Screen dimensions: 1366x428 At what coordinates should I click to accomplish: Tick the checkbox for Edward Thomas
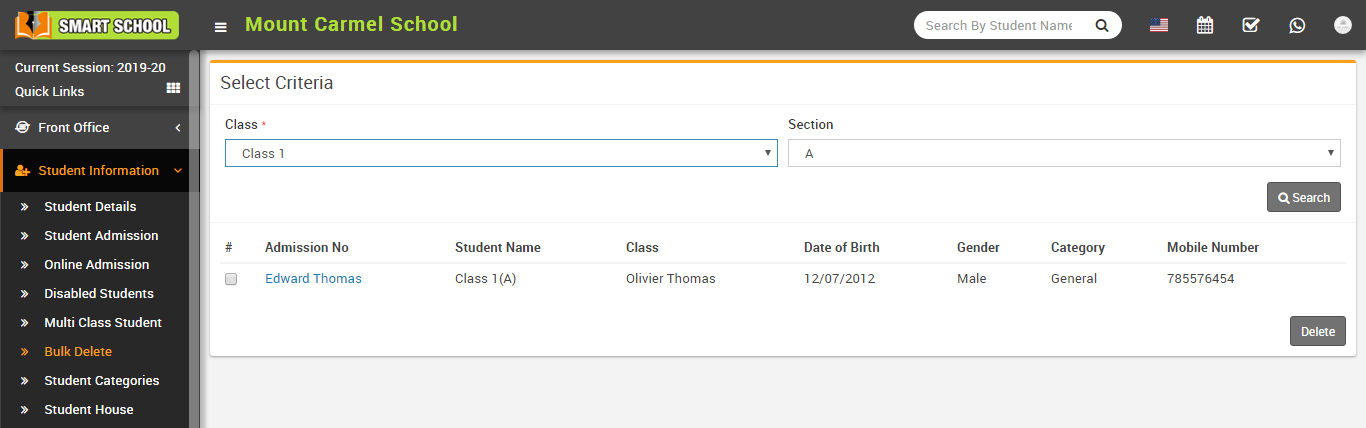(x=231, y=280)
